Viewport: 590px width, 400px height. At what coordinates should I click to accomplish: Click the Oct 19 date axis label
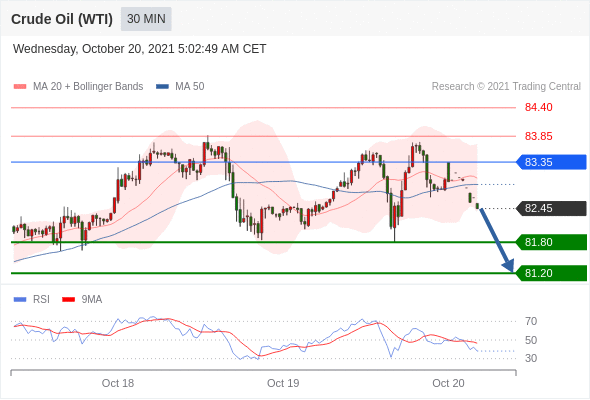click(283, 383)
